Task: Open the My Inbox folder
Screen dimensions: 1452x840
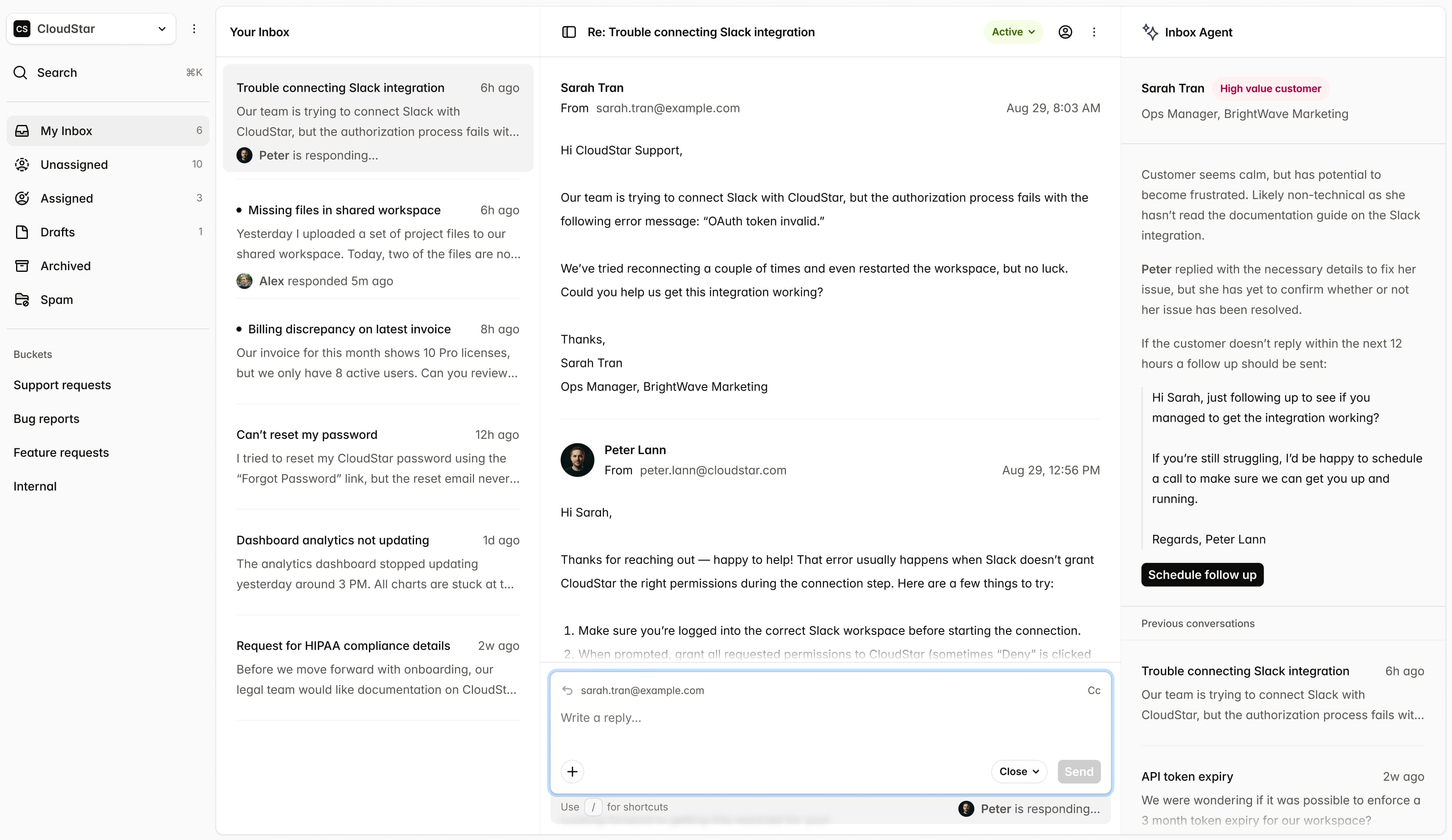Action: (66, 130)
